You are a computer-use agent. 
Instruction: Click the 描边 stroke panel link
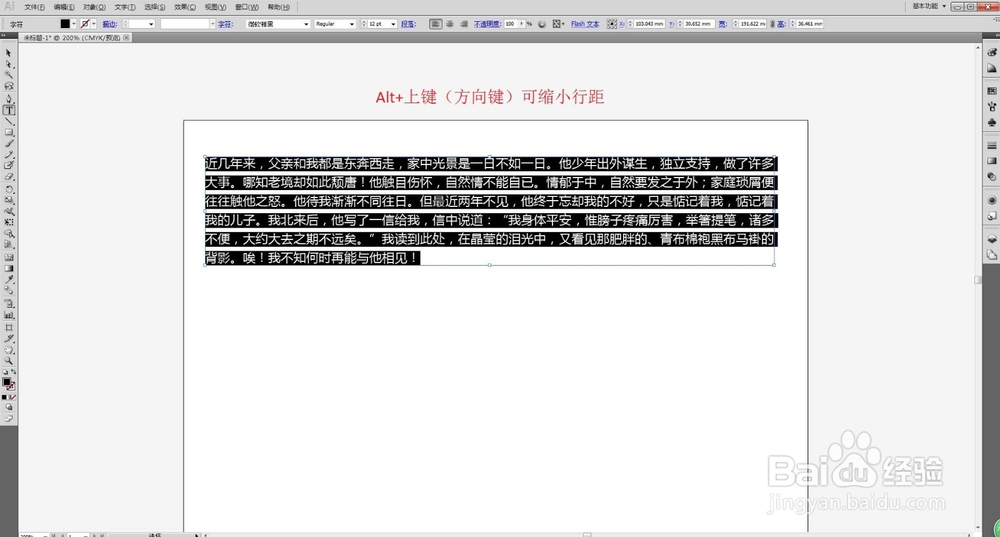[110, 24]
